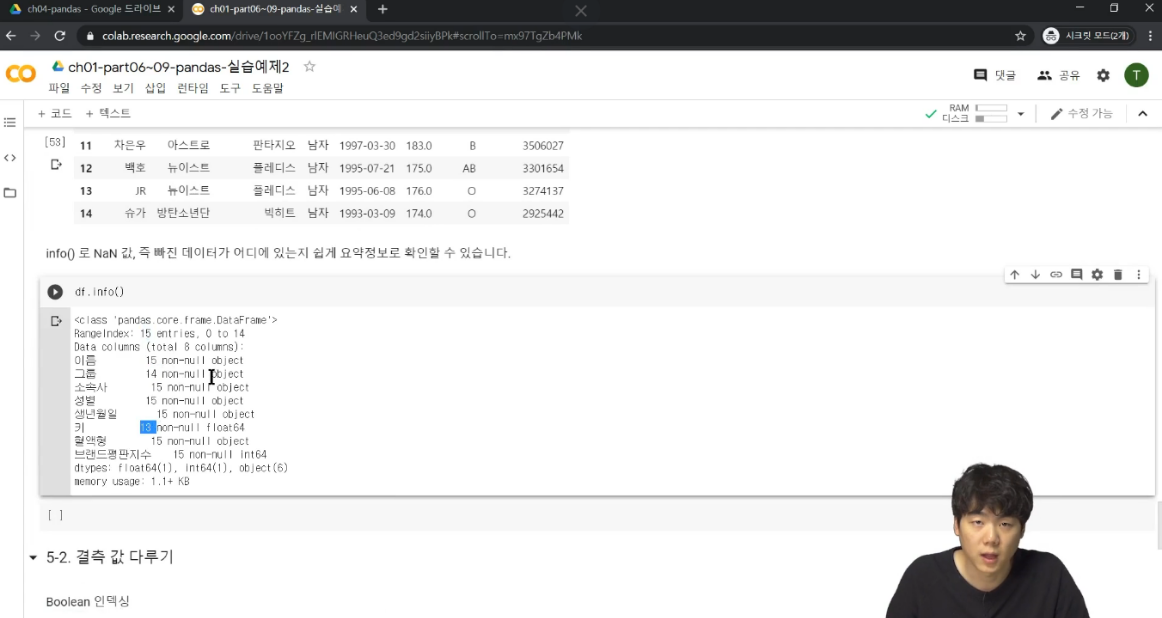Click date 1995-06-08 in table
Viewport: 1162px width, 618px height.
pos(367,190)
